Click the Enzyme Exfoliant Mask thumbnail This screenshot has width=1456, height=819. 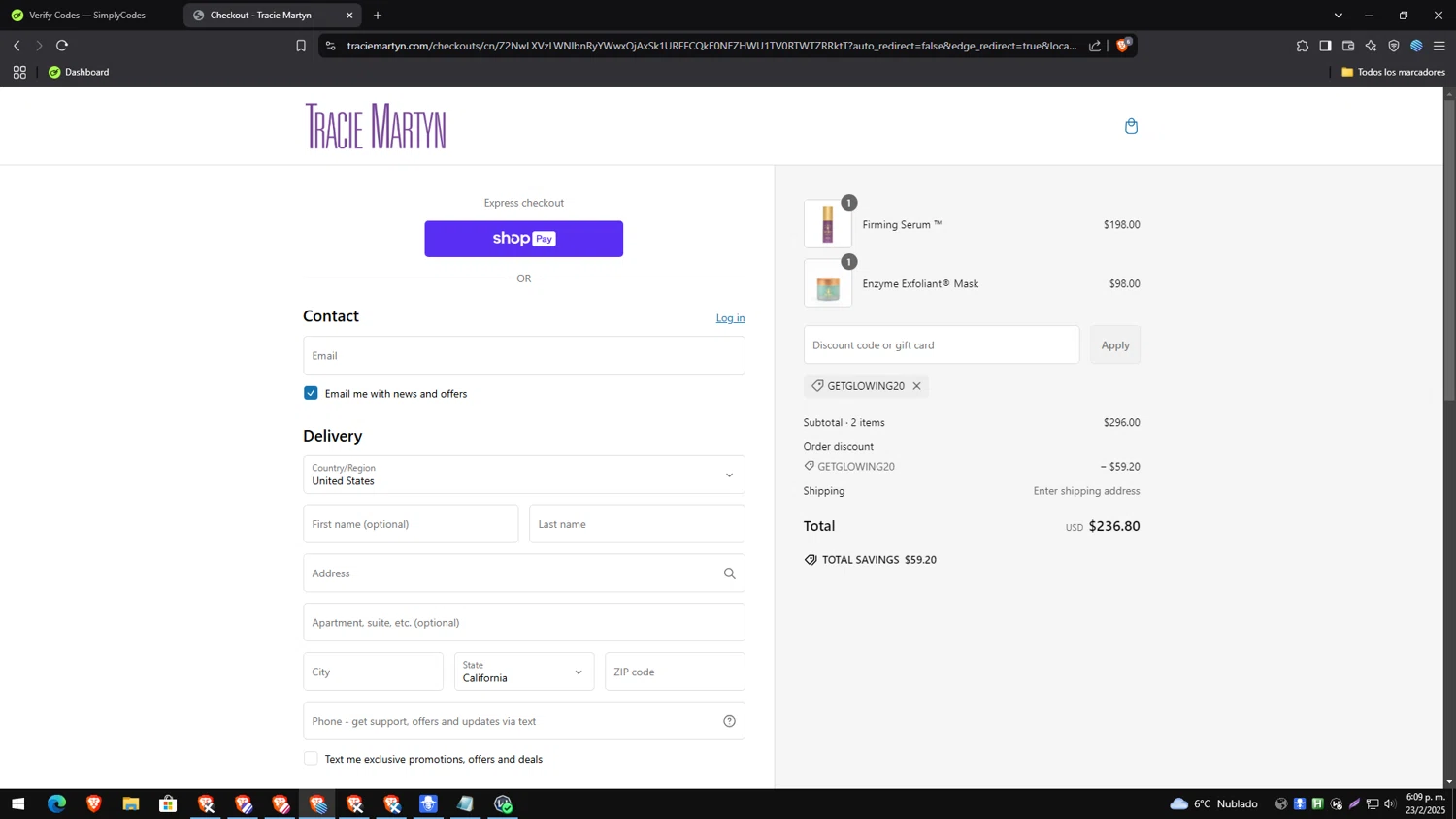828,283
